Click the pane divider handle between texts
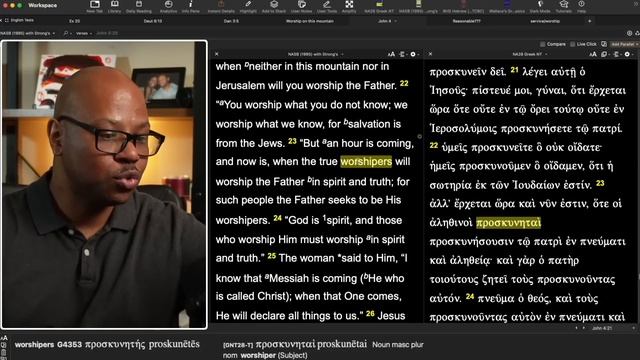The width and height of the screenshot is (640, 360). point(420,136)
